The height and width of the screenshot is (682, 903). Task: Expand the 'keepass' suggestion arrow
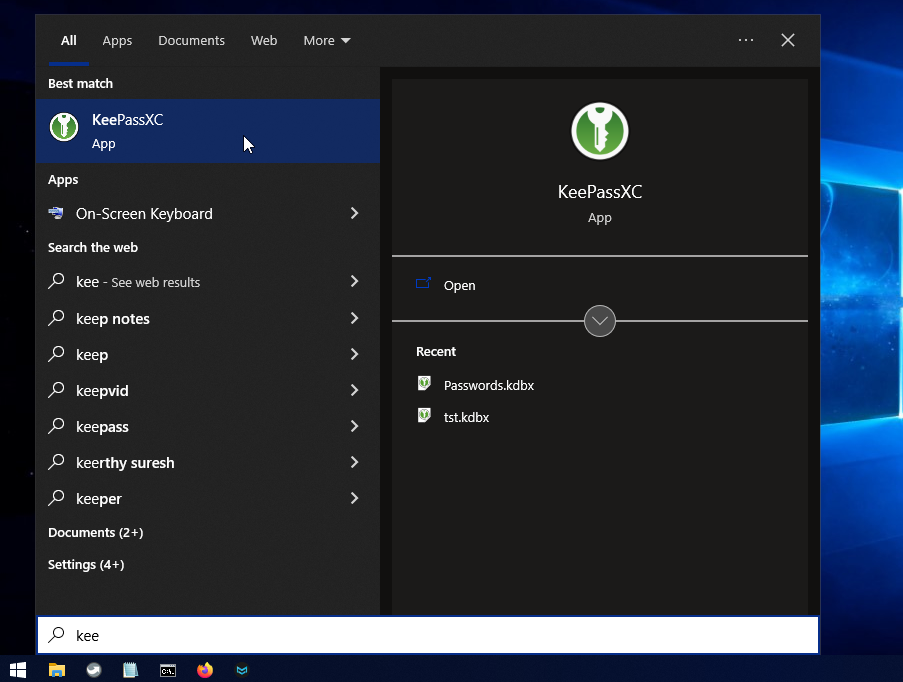tap(354, 426)
